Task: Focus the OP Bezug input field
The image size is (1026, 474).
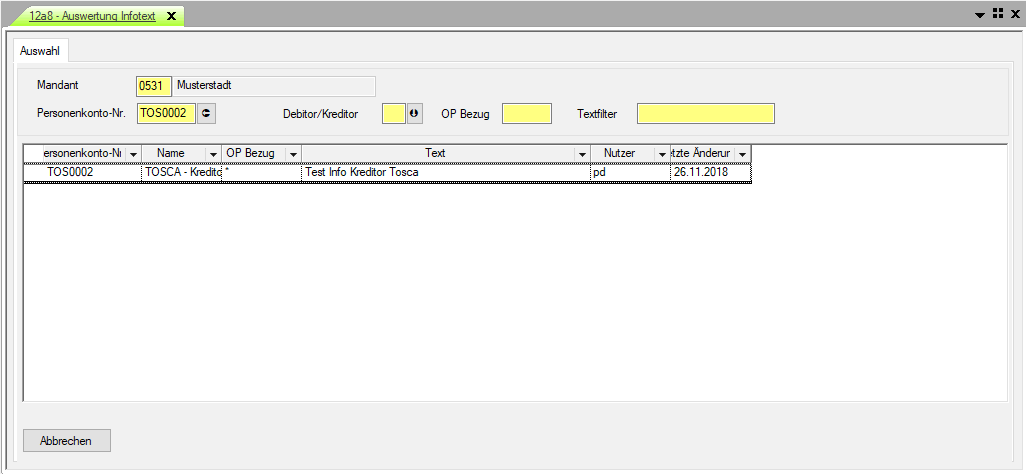Action: pyautogui.click(x=526, y=114)
